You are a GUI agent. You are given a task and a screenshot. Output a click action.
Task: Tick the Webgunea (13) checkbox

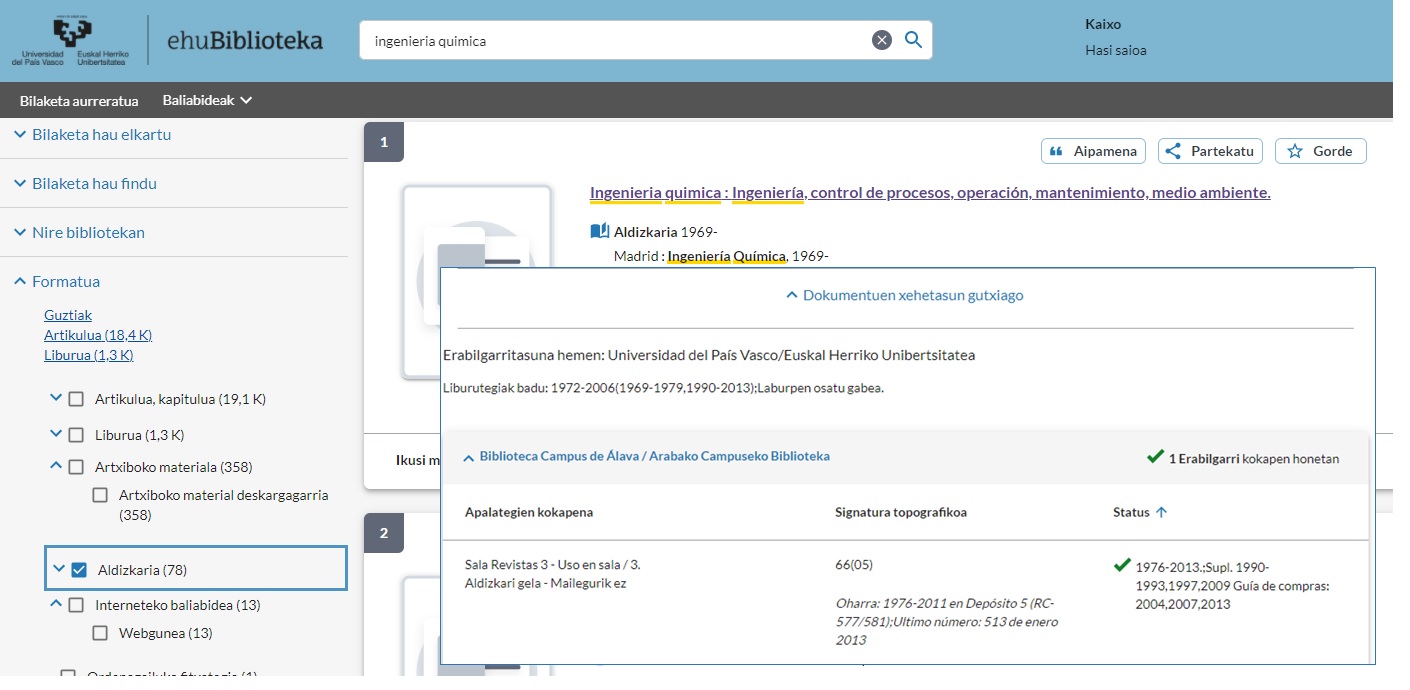click(x=100, y=633)
